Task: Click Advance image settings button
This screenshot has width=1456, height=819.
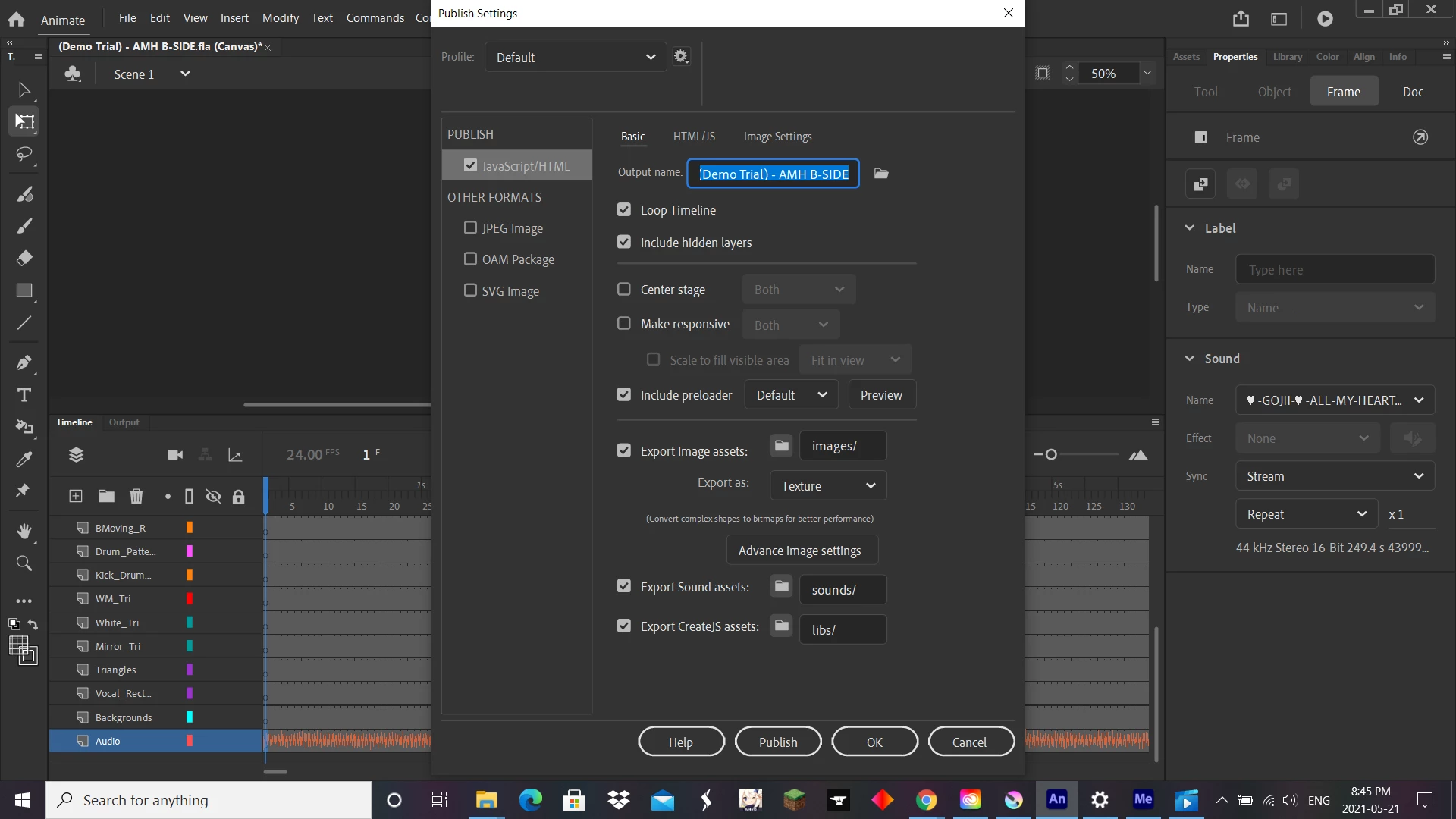Action: [801, 551]
